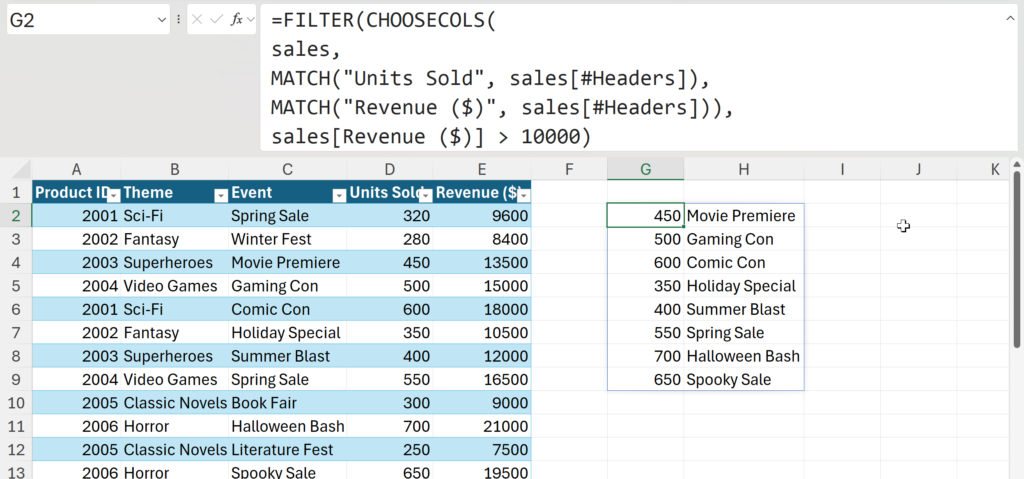Screen dimensions: 1024x479
Task: Click the three-dot handle beside Name Box
Action: click(179, 19)
